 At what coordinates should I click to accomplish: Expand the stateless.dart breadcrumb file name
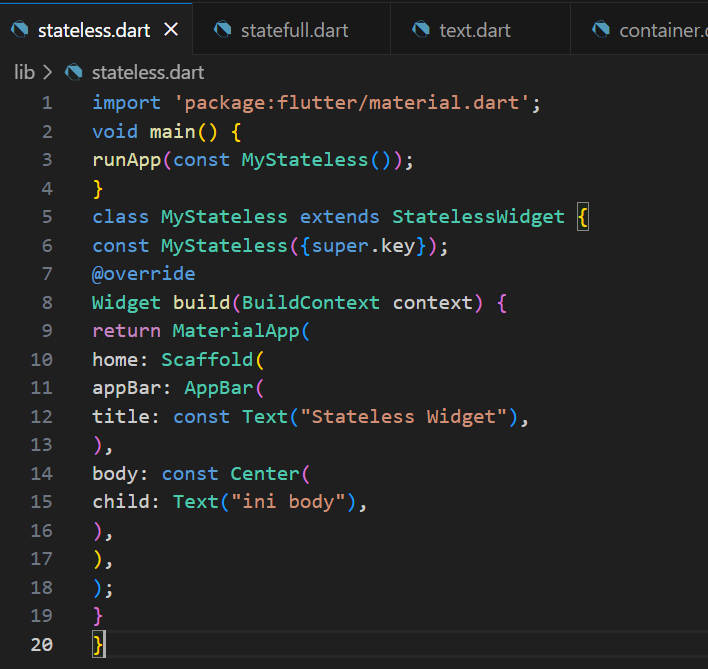pos(149,72)
